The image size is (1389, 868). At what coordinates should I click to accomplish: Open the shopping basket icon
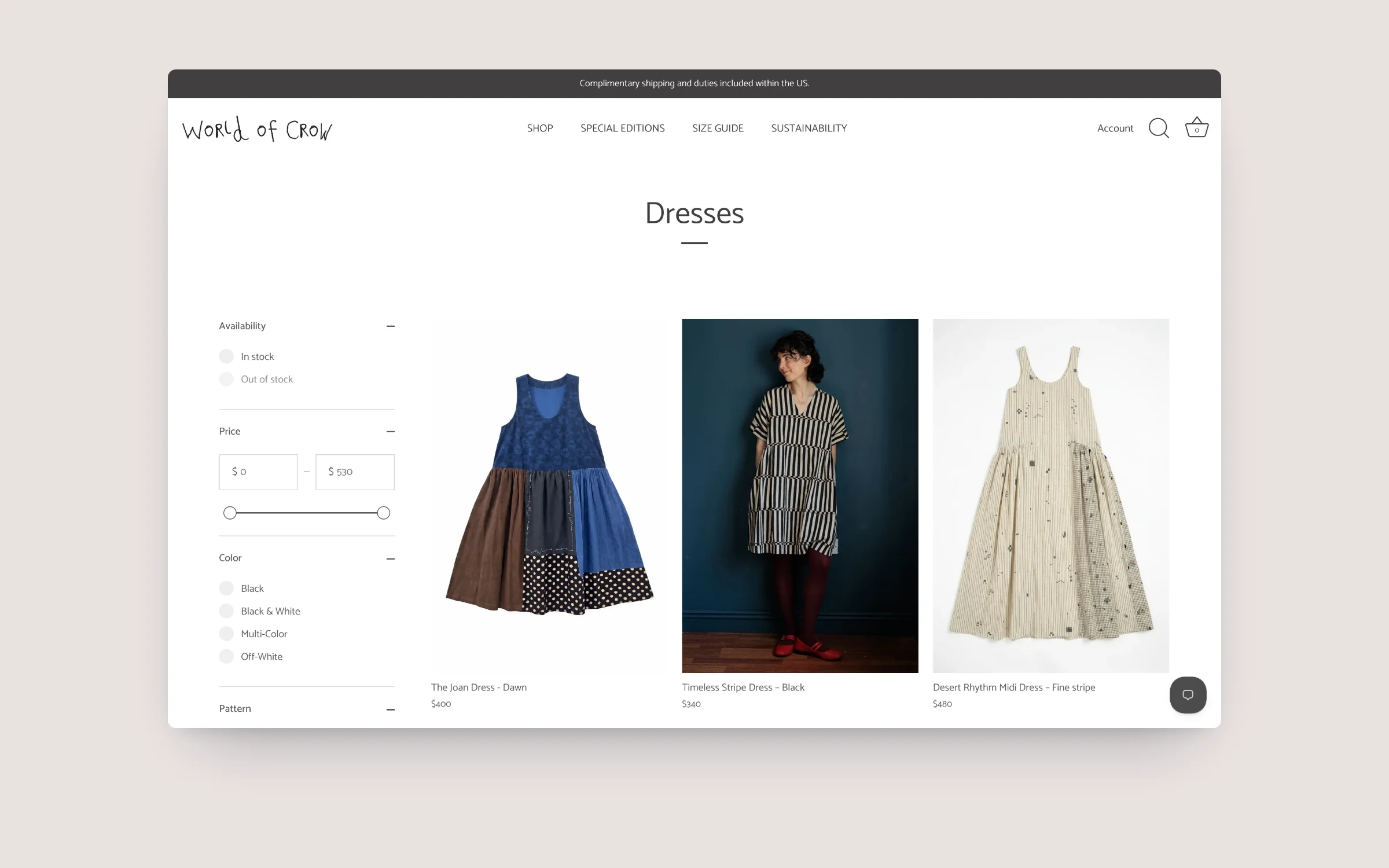pyautogui.click(x=1196, y=127)
